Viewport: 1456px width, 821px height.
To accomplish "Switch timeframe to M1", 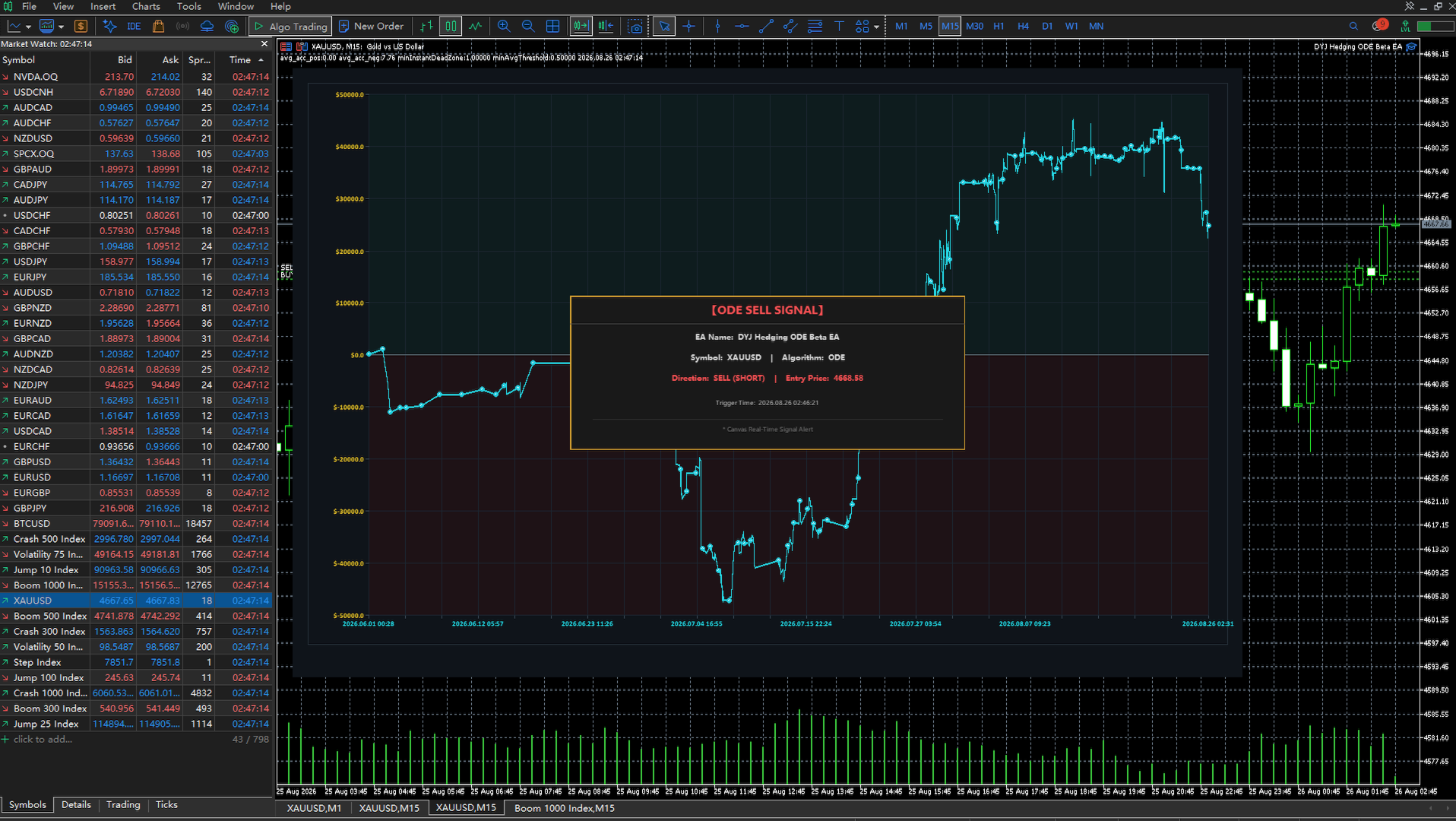I will (x=901, y=26).
